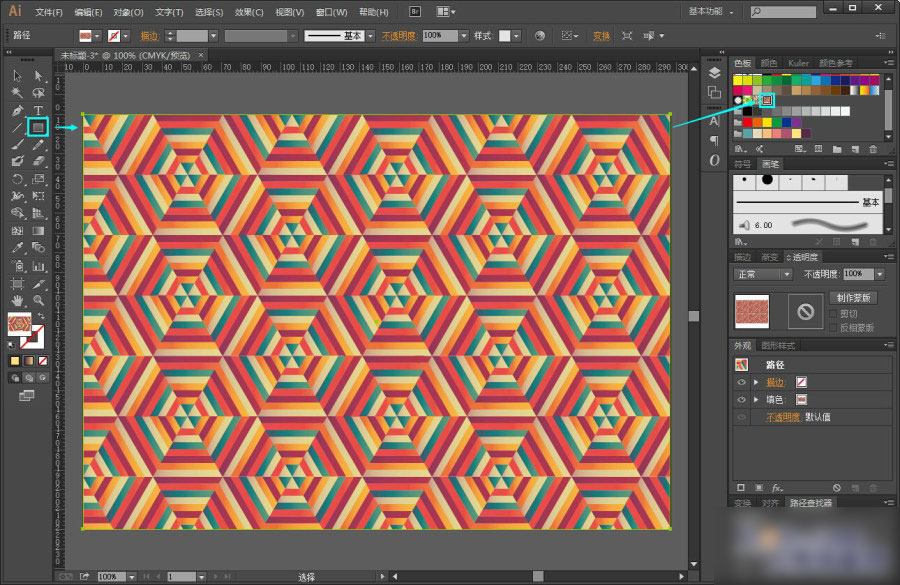The width and height of the screenshot is (900, 585).
Task: Expand the 描边 row disclosure triangle
Action: point(756,382)
